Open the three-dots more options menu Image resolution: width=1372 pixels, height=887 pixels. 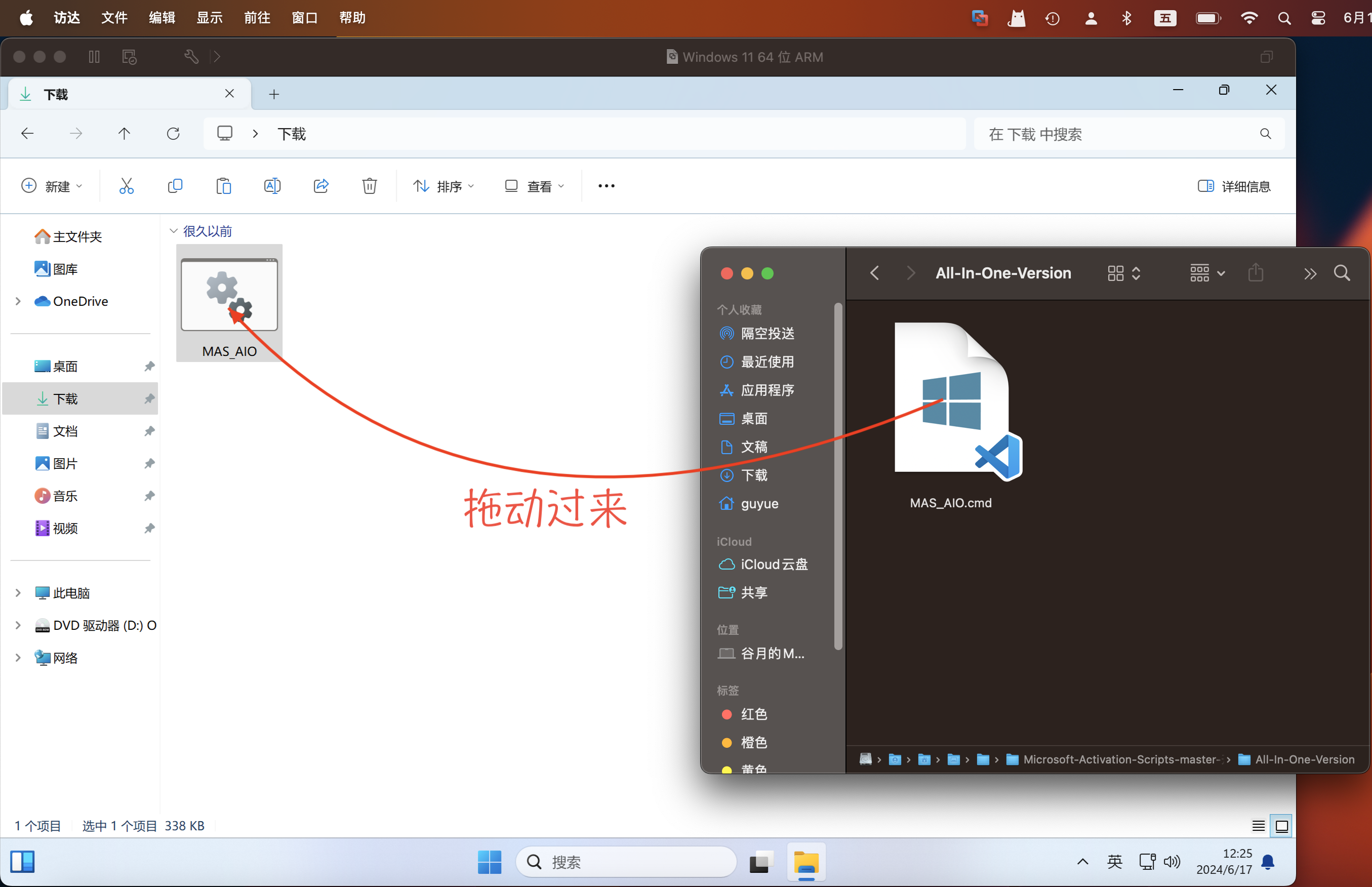tap(606, 186)
